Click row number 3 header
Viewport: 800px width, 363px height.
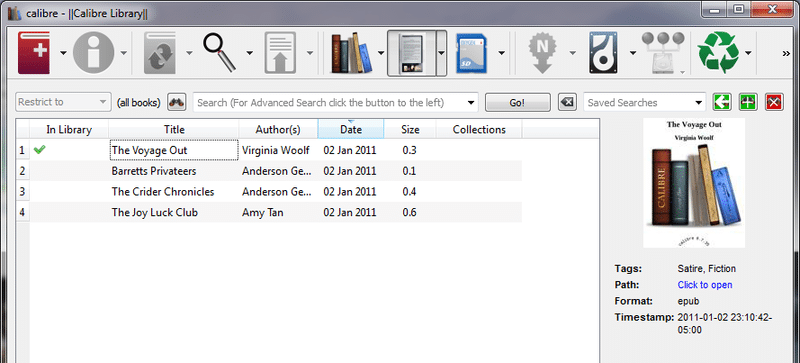[22, 192]
